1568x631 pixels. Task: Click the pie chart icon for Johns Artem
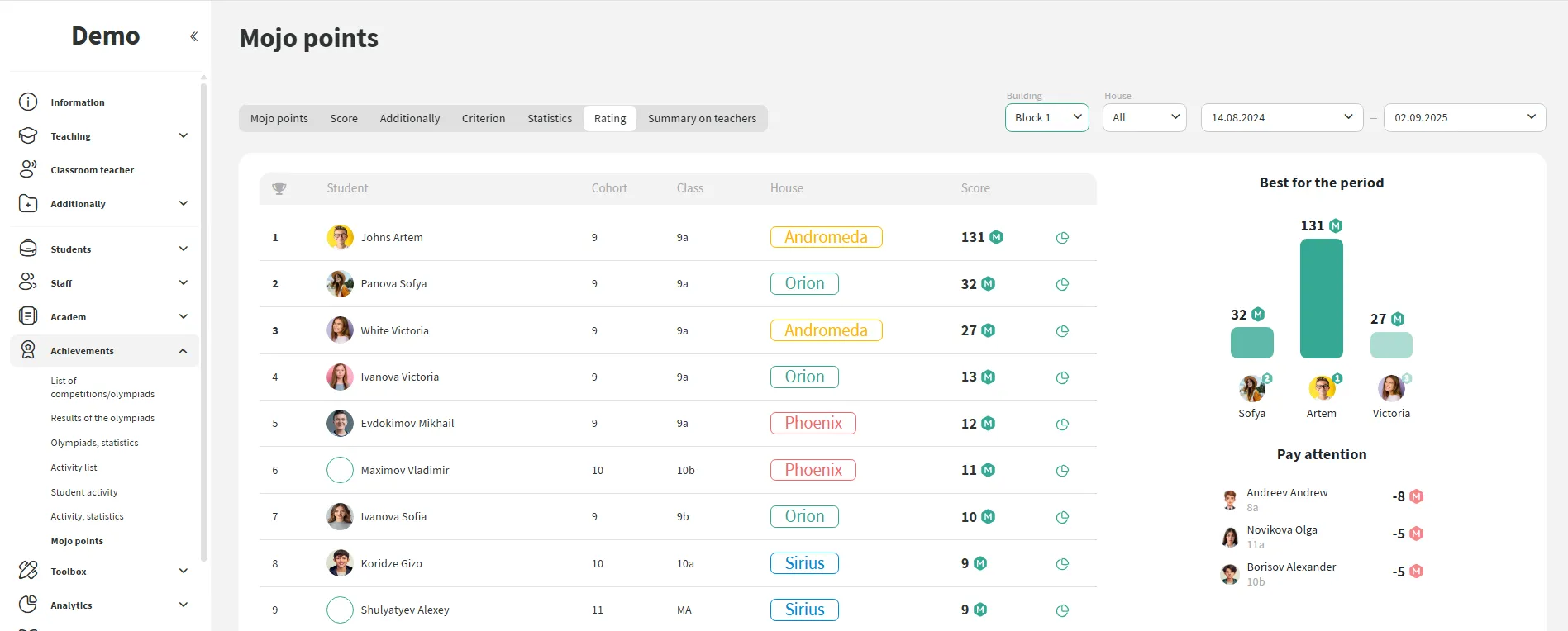pos(1062,238)
